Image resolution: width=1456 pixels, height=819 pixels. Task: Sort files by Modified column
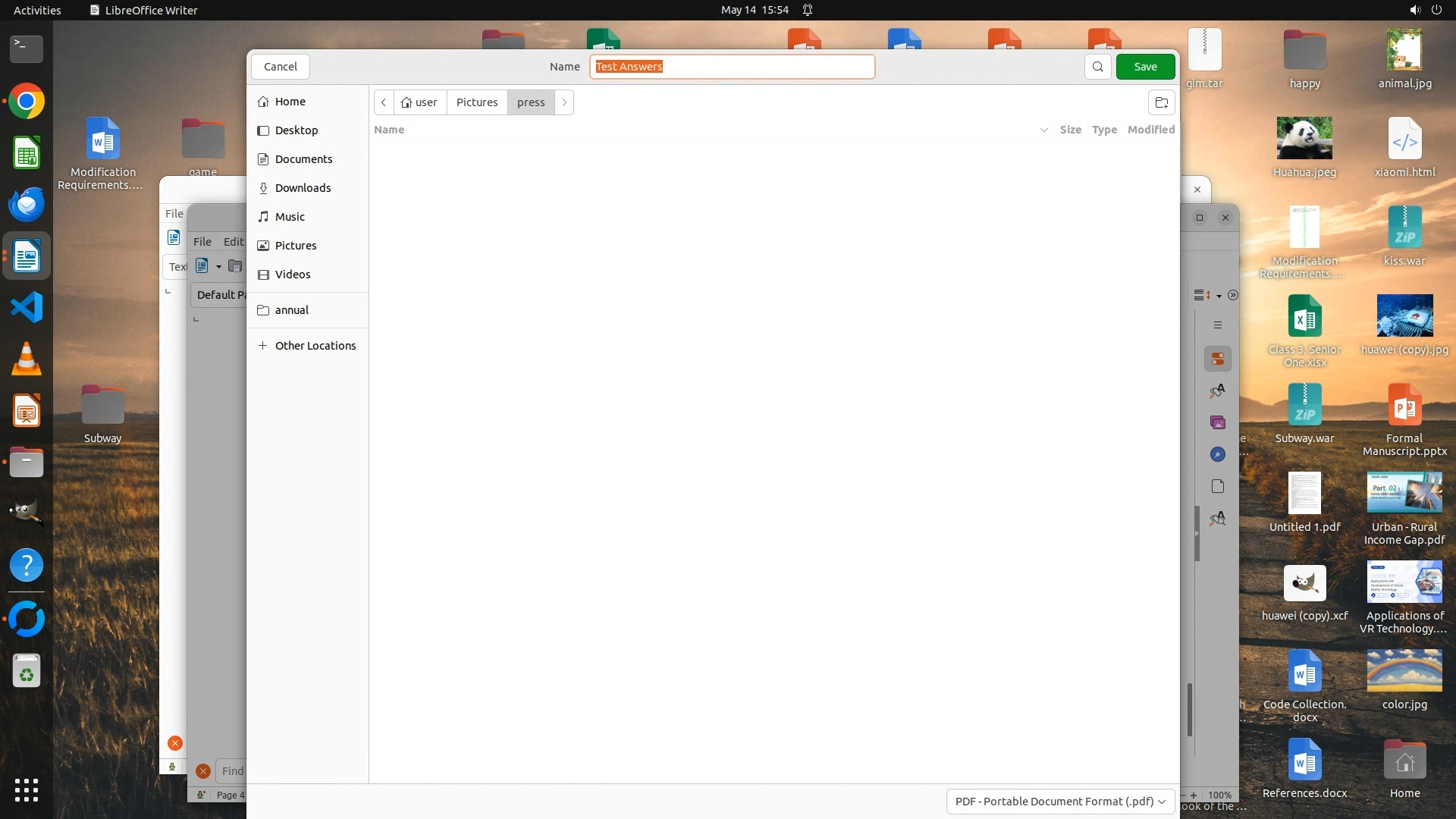tap(1150, 130)
